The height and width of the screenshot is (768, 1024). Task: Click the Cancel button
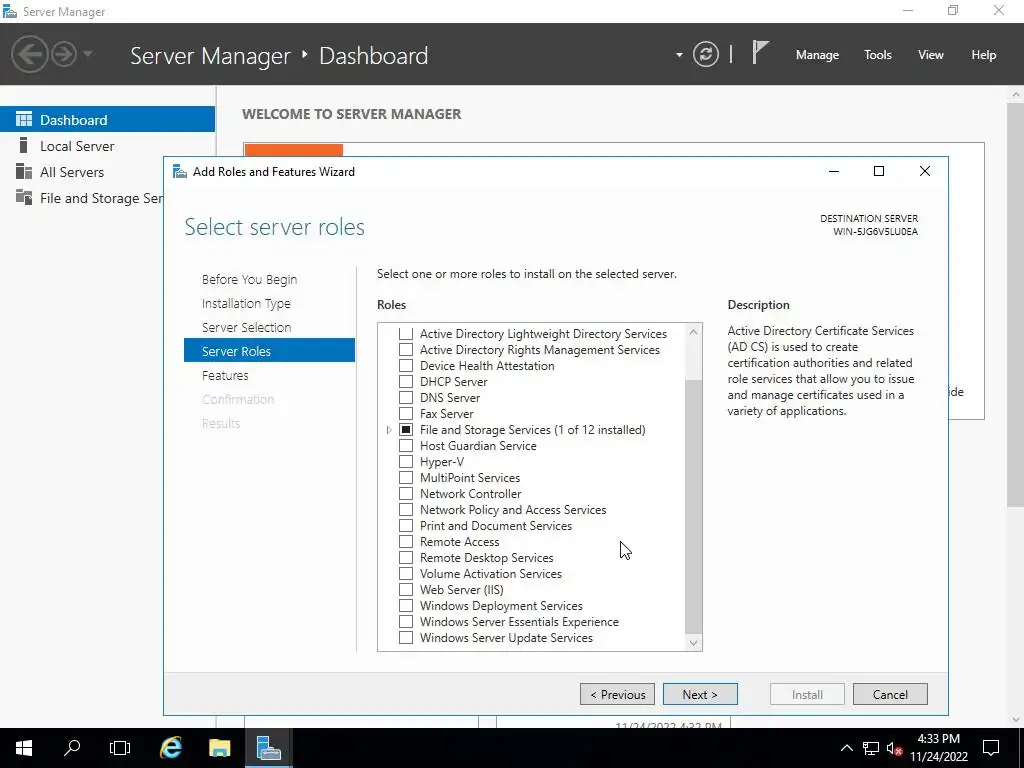890,694
